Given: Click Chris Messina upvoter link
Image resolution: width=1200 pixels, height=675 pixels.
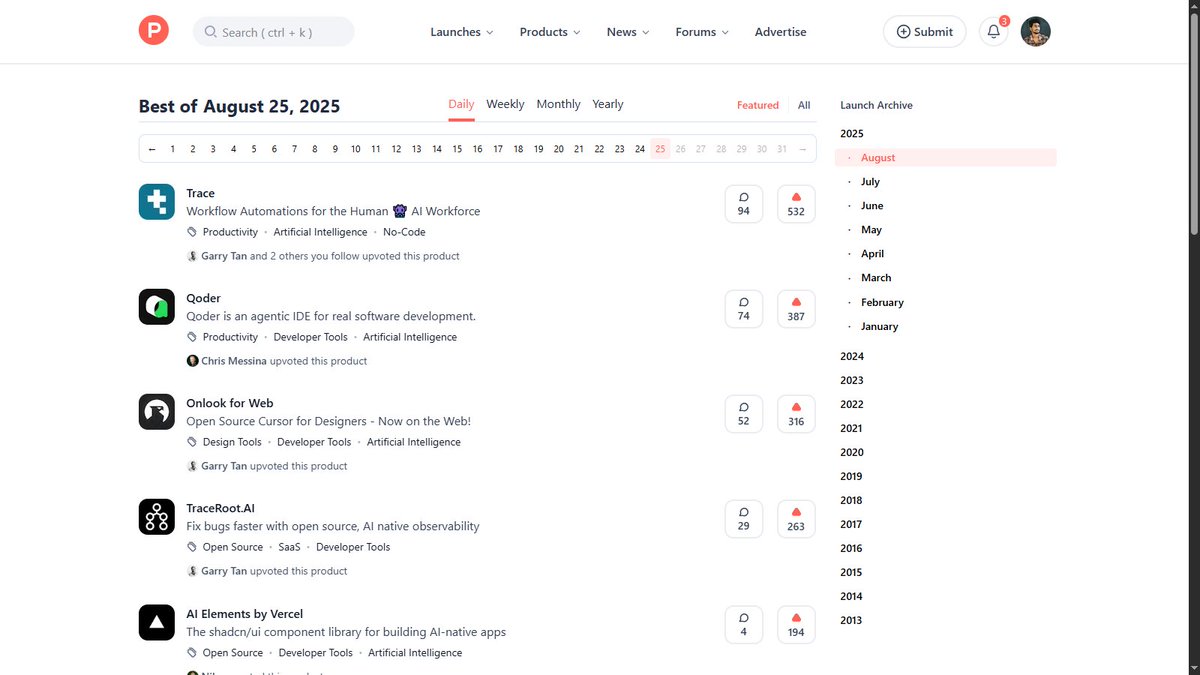Looking at the screenshot, I should (x=234, y=361).
